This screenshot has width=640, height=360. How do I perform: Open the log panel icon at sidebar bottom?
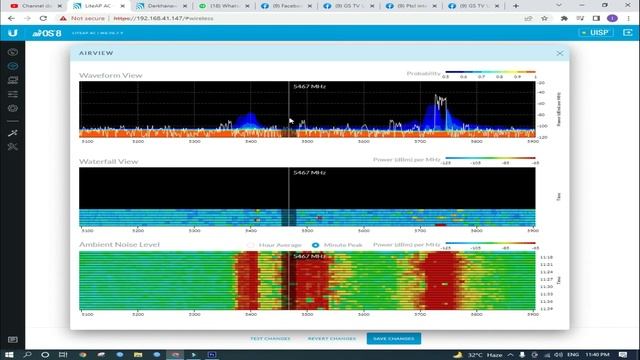13,340
